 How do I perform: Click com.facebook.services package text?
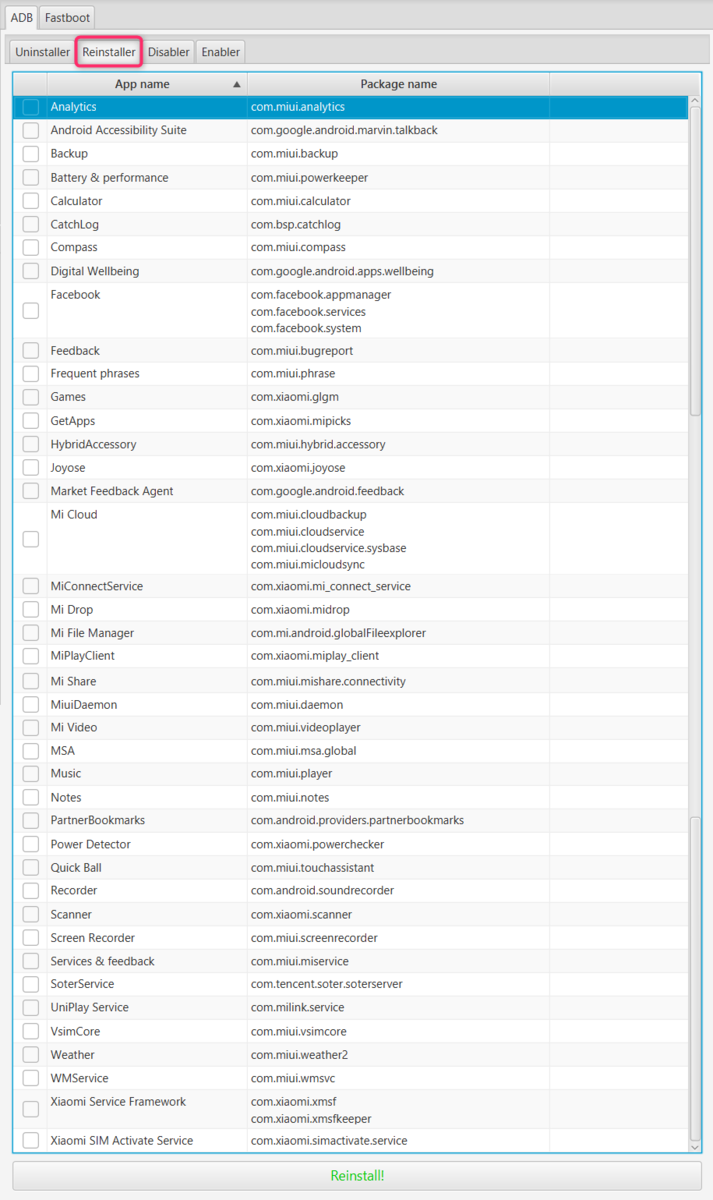click(x=308, y=311)
